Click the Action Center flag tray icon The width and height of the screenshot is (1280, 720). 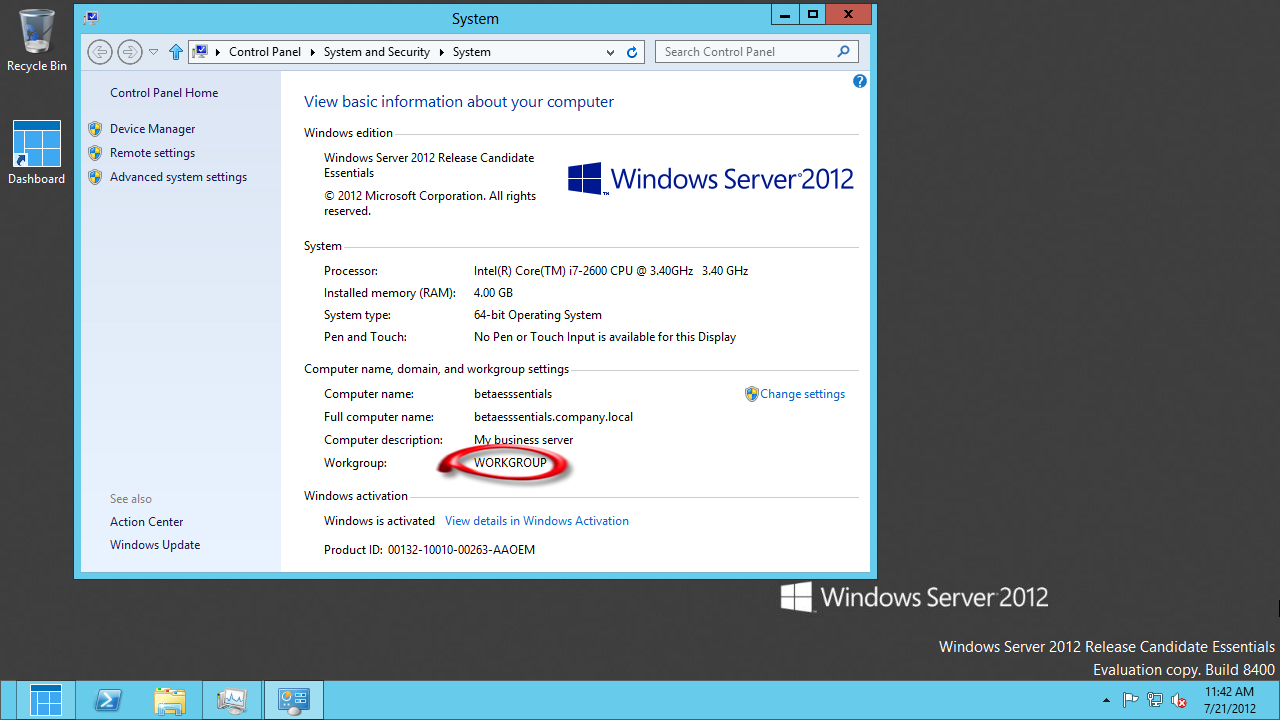pyautogui.click(x=1131, y=700)
